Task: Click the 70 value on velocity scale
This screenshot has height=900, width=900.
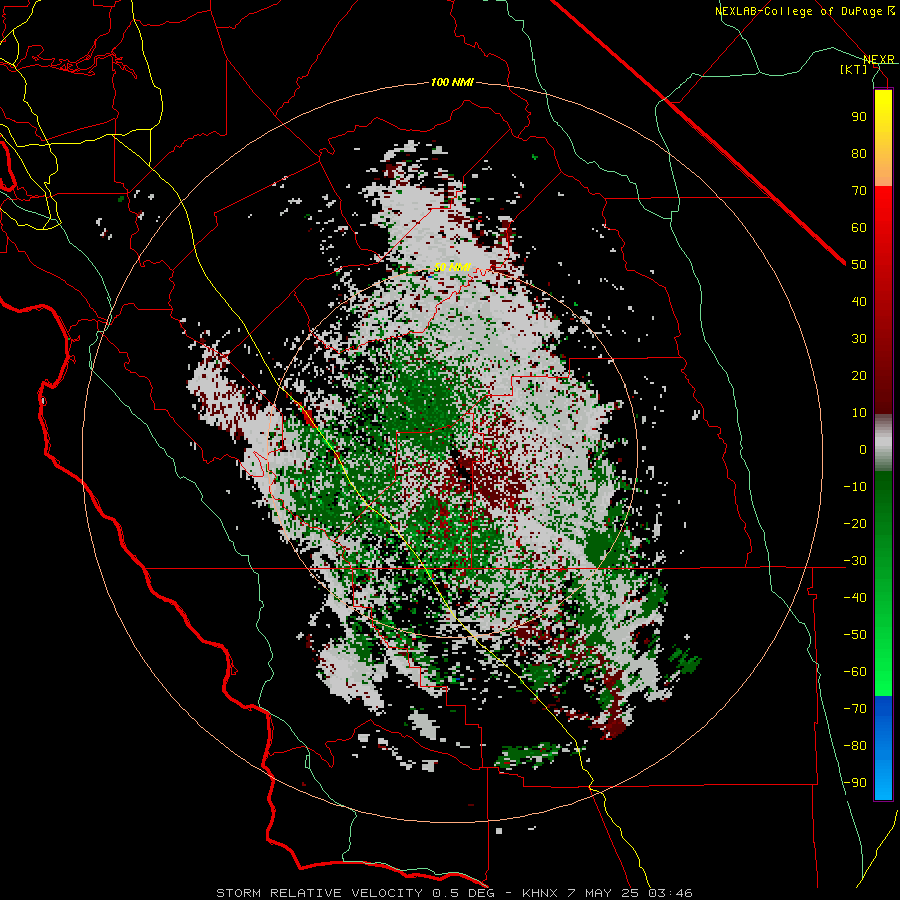Action: click(x=859, y=191)
